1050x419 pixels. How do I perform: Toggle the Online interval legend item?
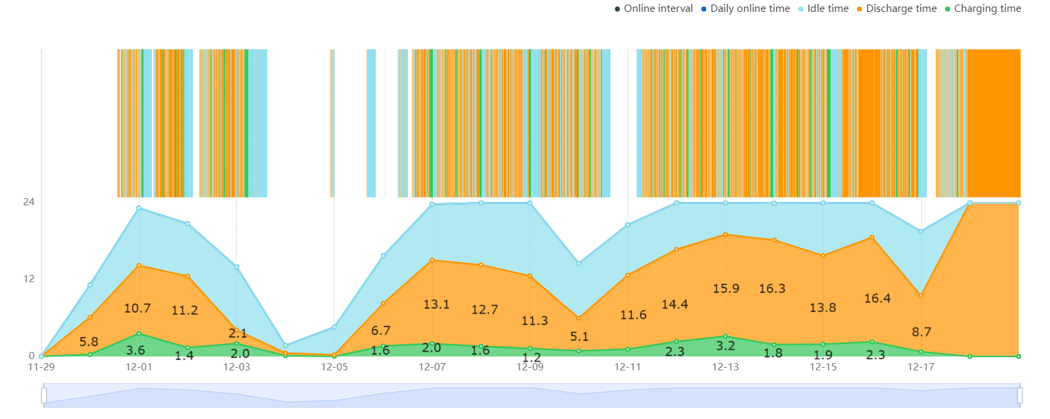point(653,9)
